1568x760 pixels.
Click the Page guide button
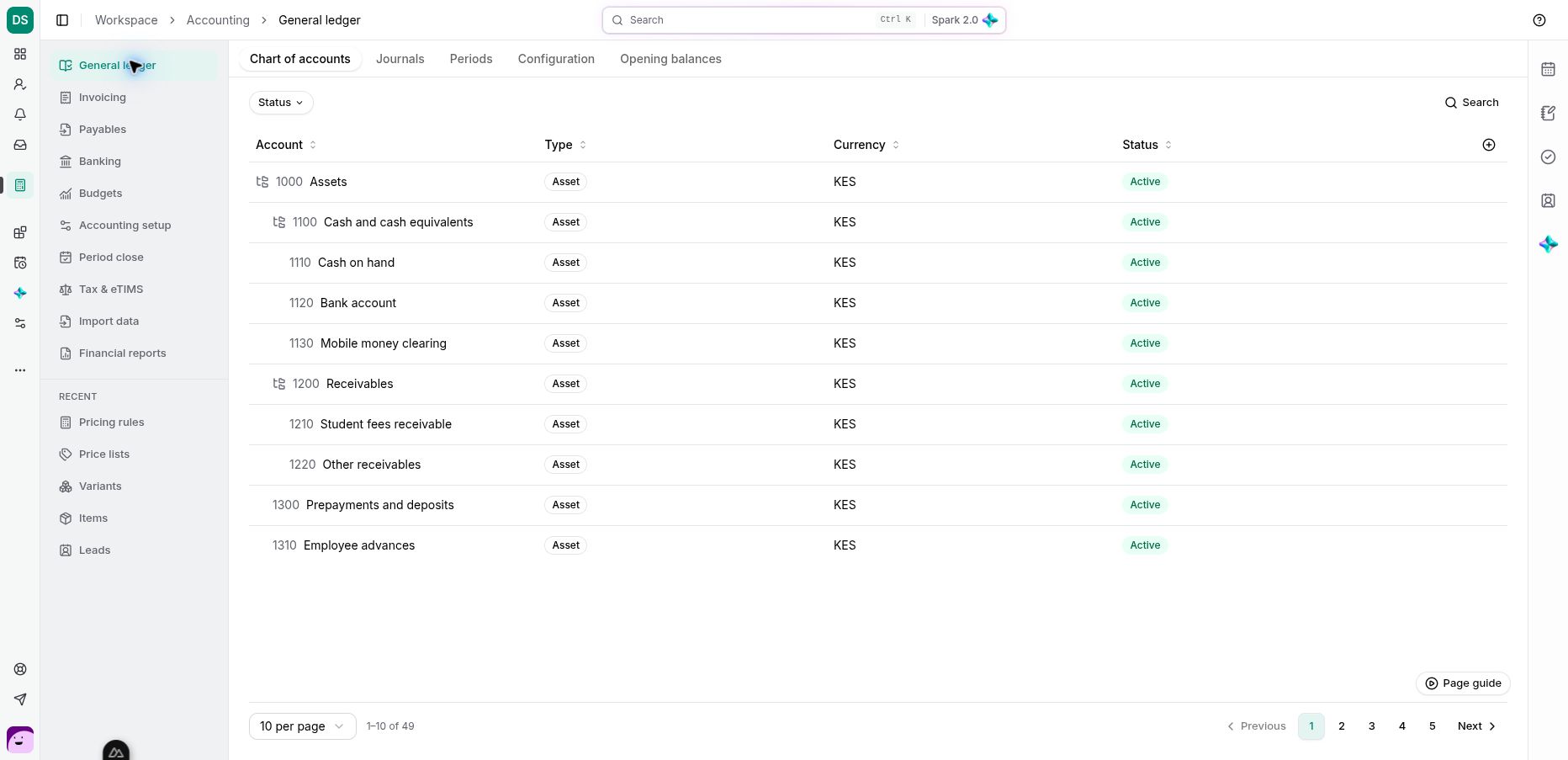tap(1463, 683)
